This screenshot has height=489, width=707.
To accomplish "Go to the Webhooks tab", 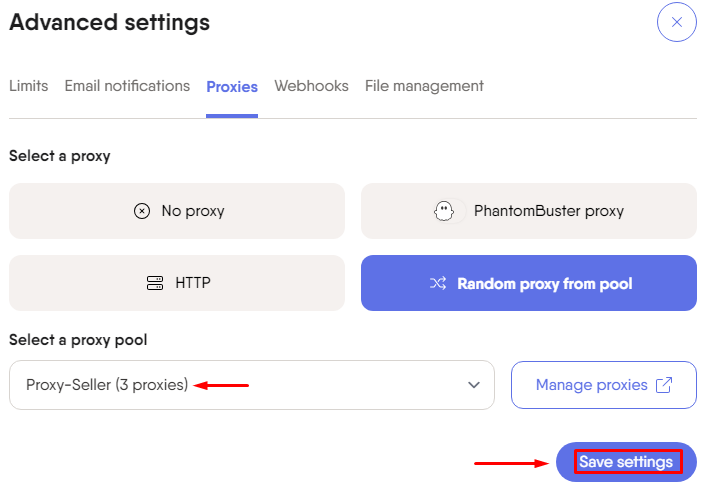I will [x=312, y=86].
